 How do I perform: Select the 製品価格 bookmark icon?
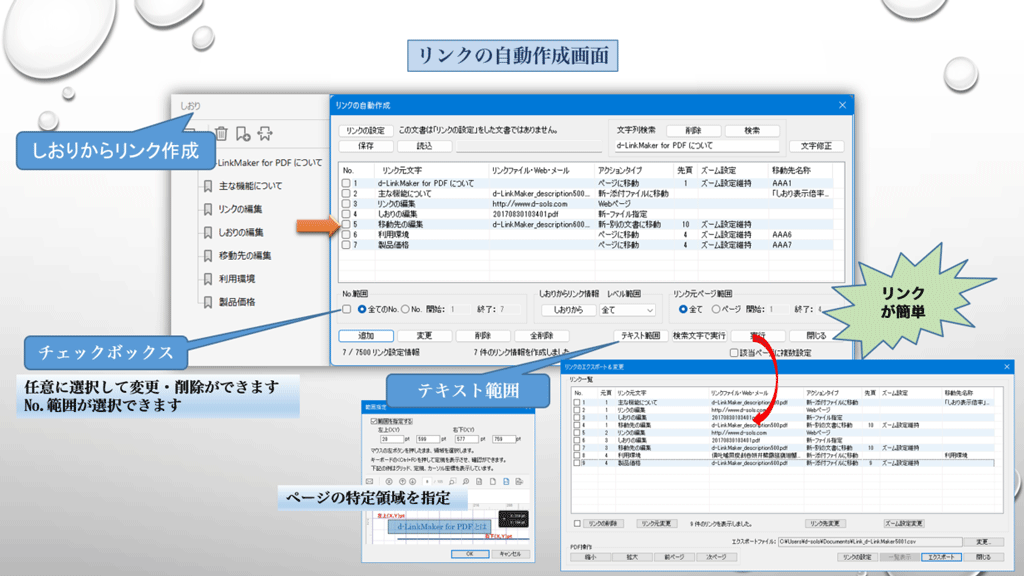coord(208,302)
